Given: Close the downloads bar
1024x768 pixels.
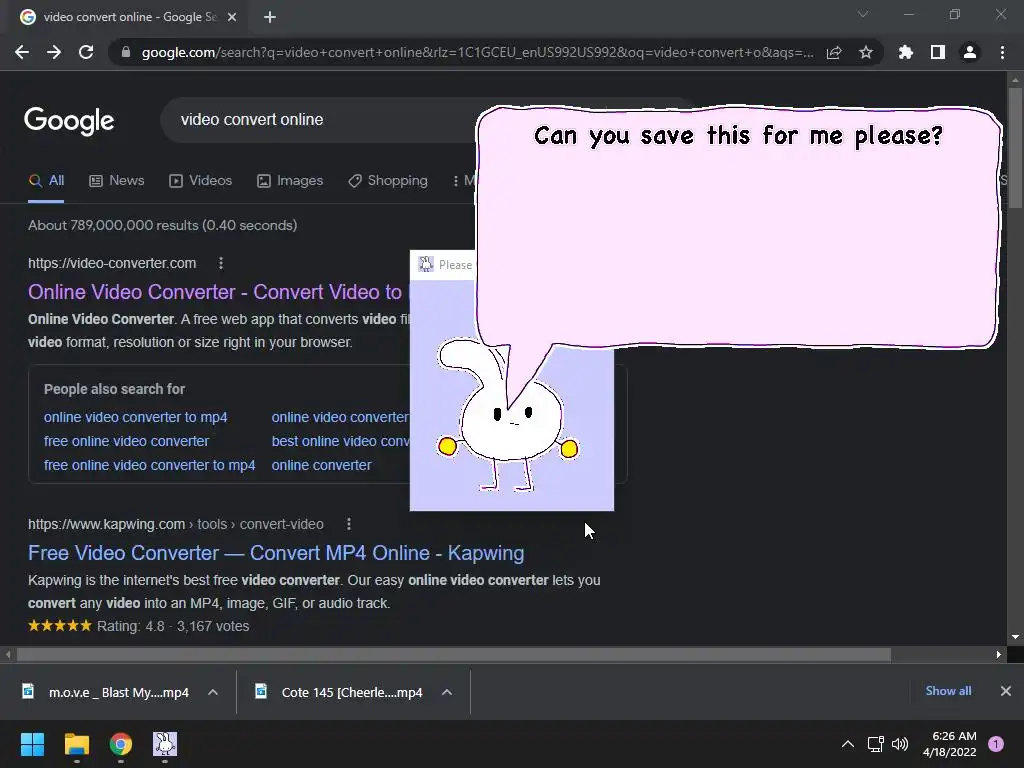Looking at the screenshot, I should 1006,691.
